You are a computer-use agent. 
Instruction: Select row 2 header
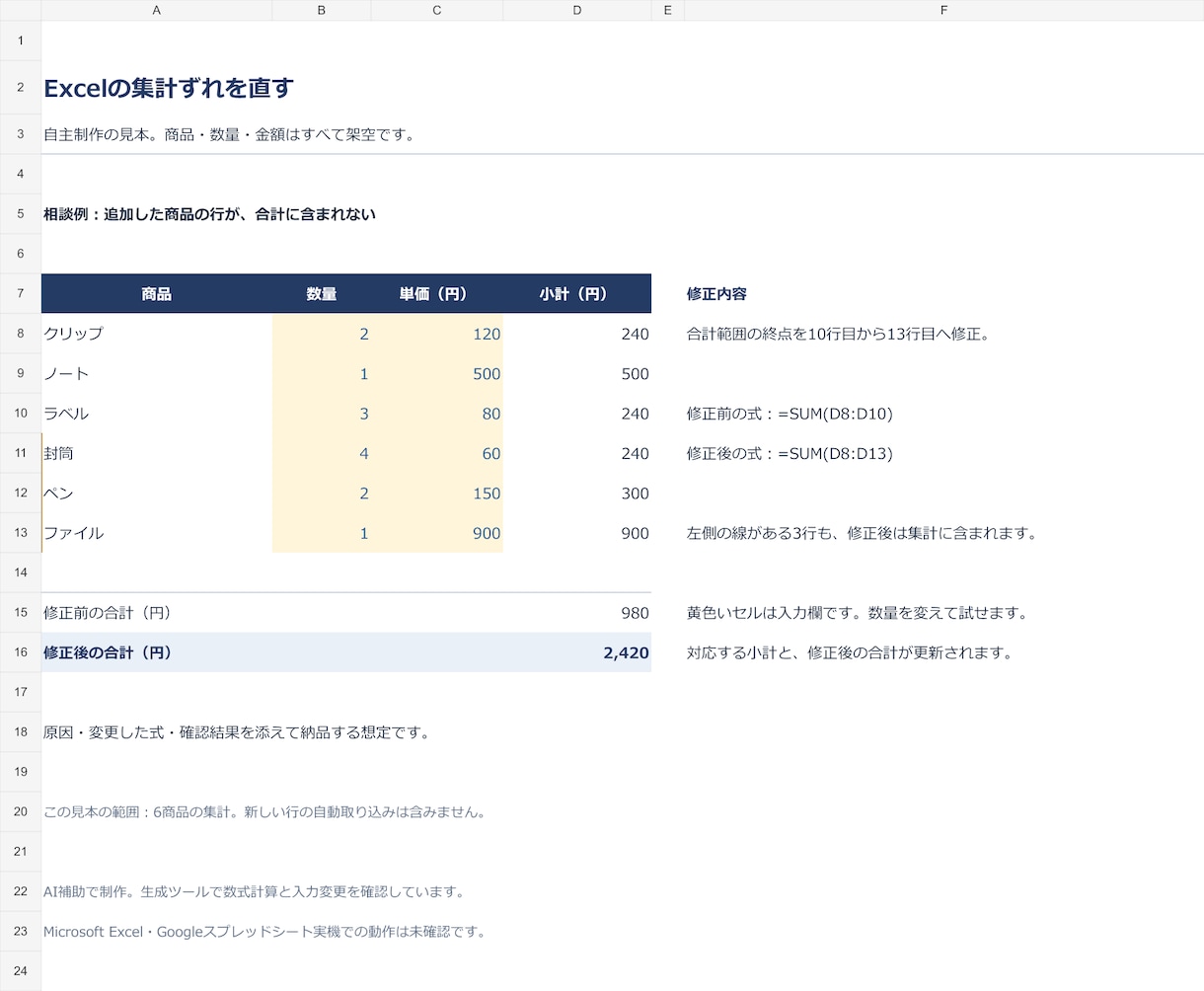point(21,87)
